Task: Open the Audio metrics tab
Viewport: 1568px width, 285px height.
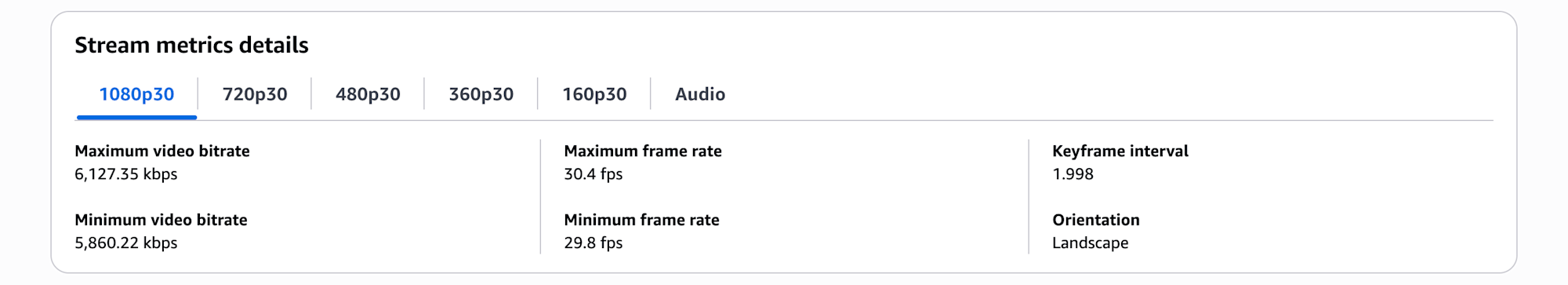Action: click(700, 94)
